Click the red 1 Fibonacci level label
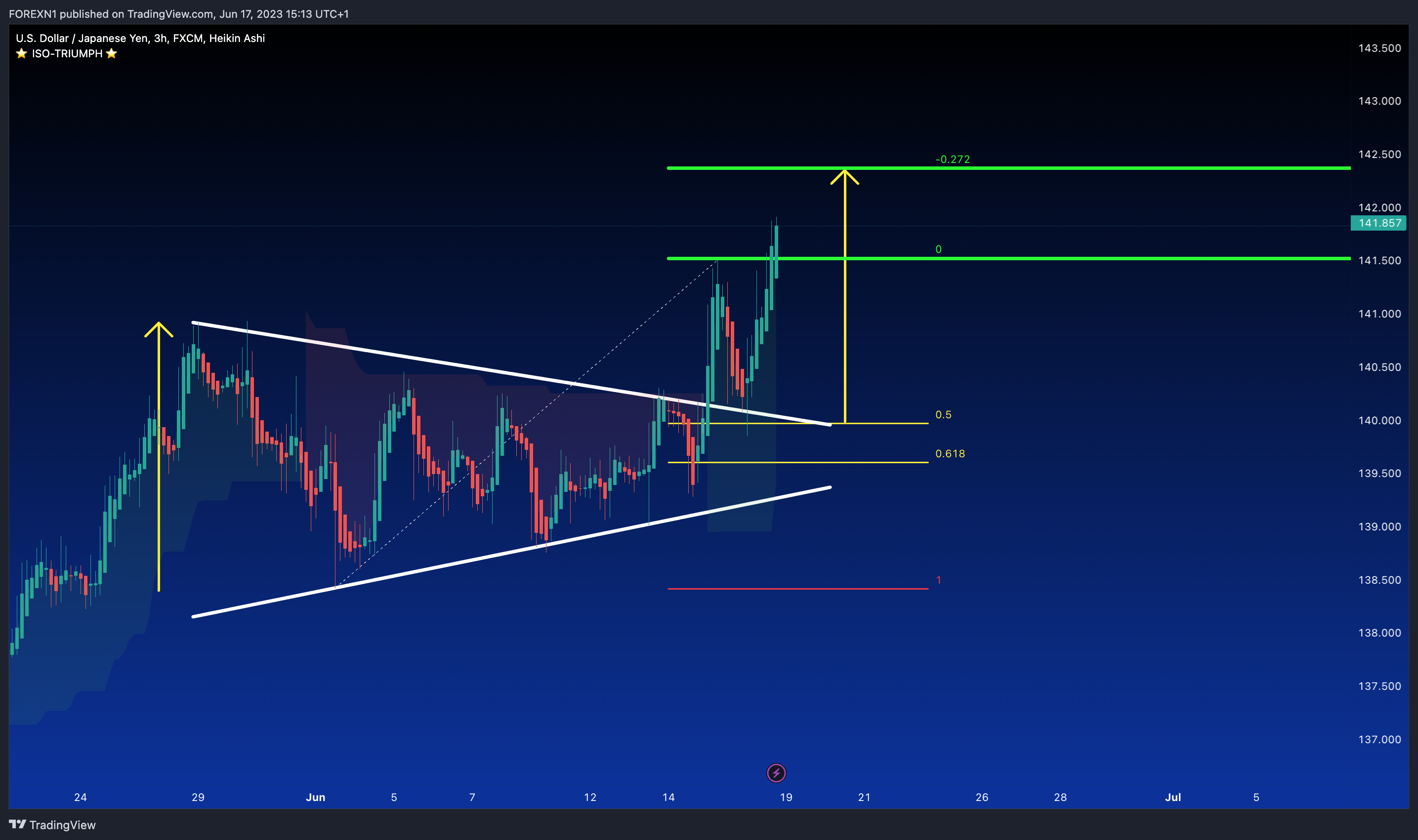Screen dimensions: 1418x840 pos(938,580)
